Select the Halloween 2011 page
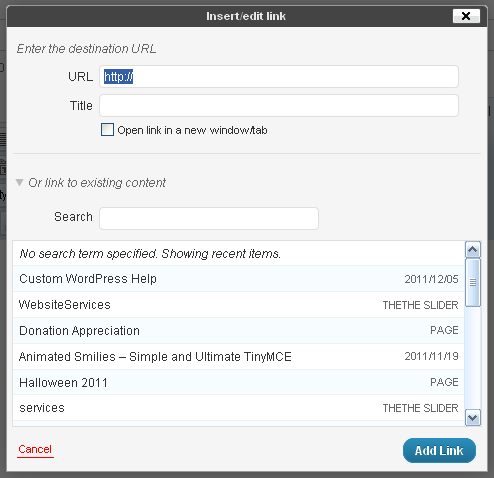This screenshot has width=494, height=478. (x=239, y=382)
